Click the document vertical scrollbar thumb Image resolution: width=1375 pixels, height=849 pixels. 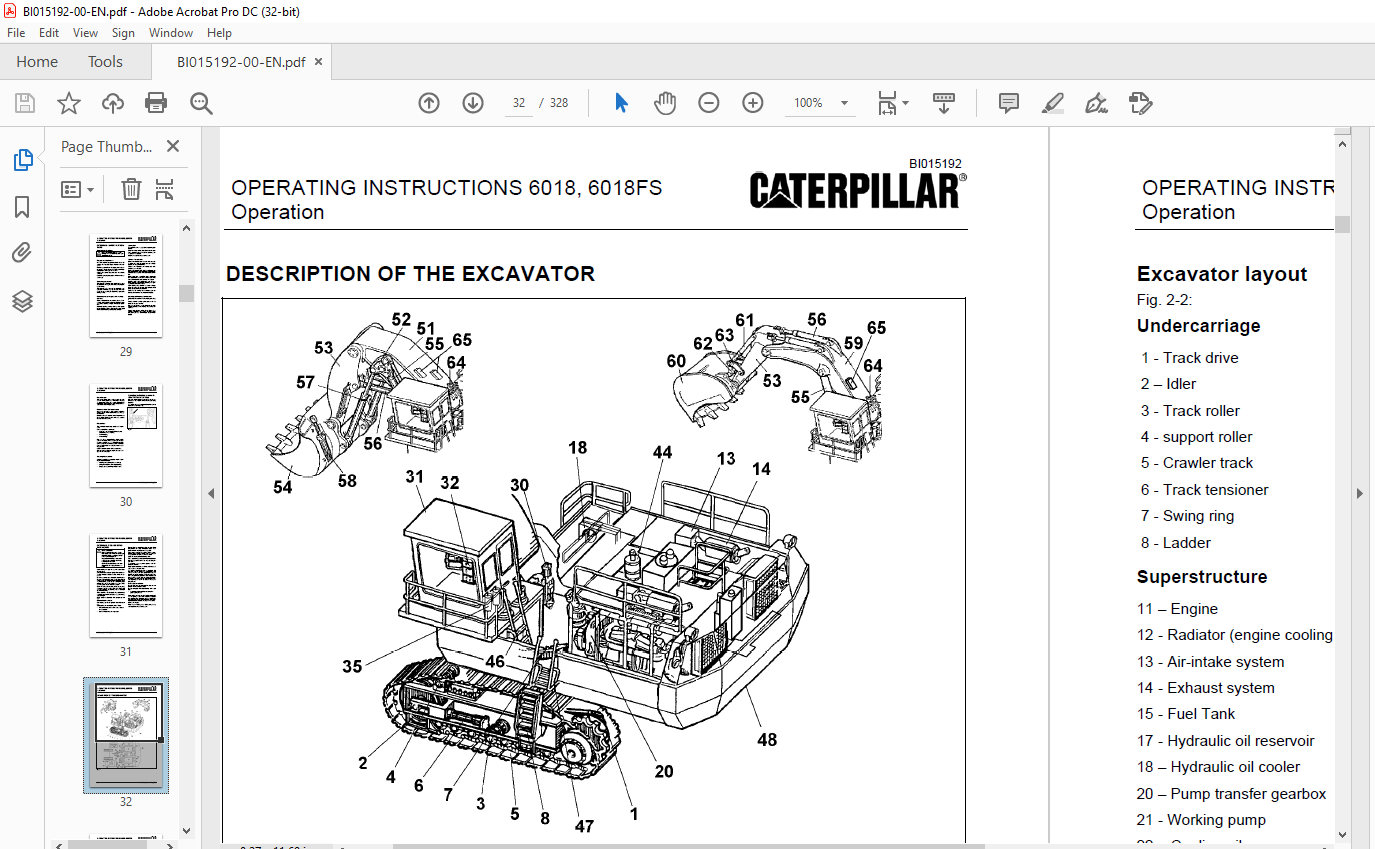[1342, 224]
